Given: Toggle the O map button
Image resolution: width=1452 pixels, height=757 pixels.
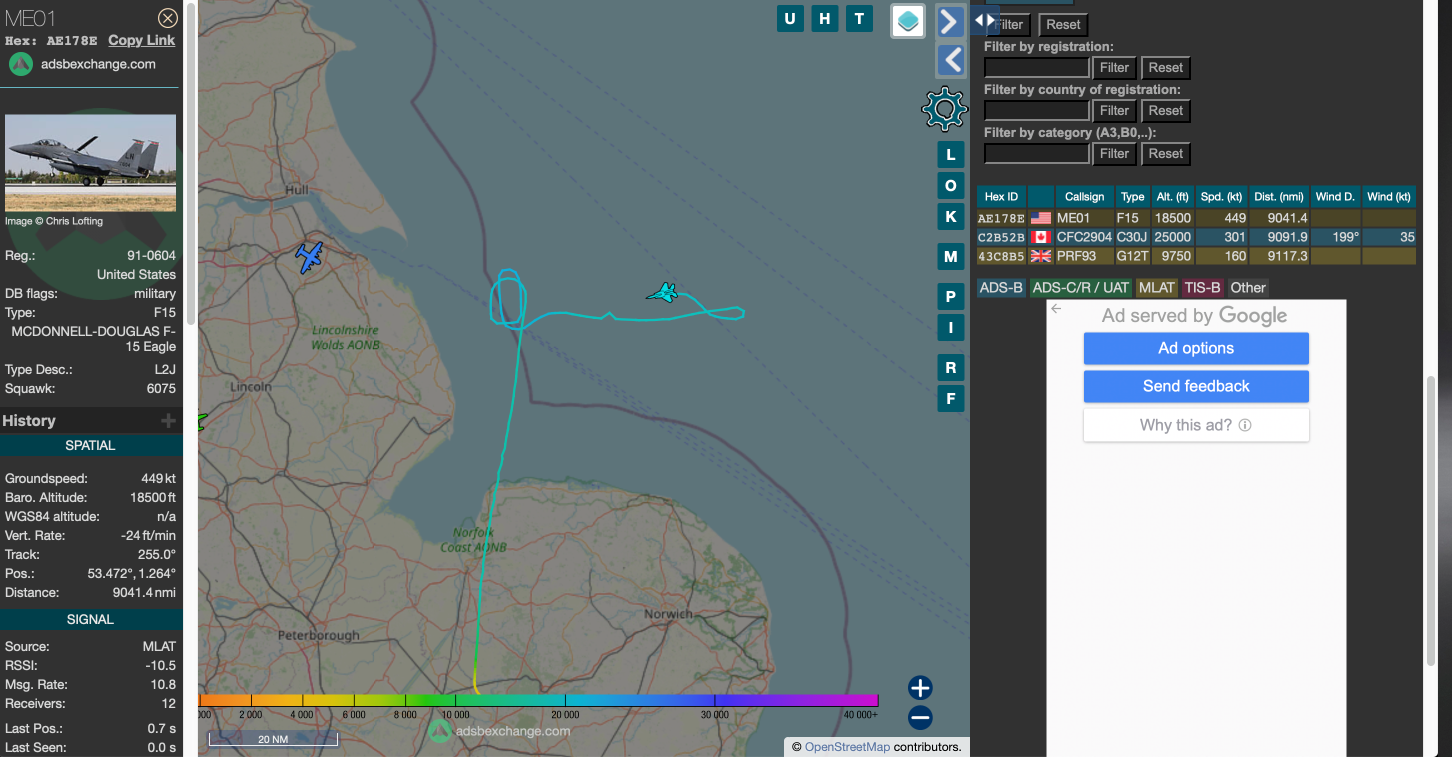Looking at the screenshot, I should (951, 186).
